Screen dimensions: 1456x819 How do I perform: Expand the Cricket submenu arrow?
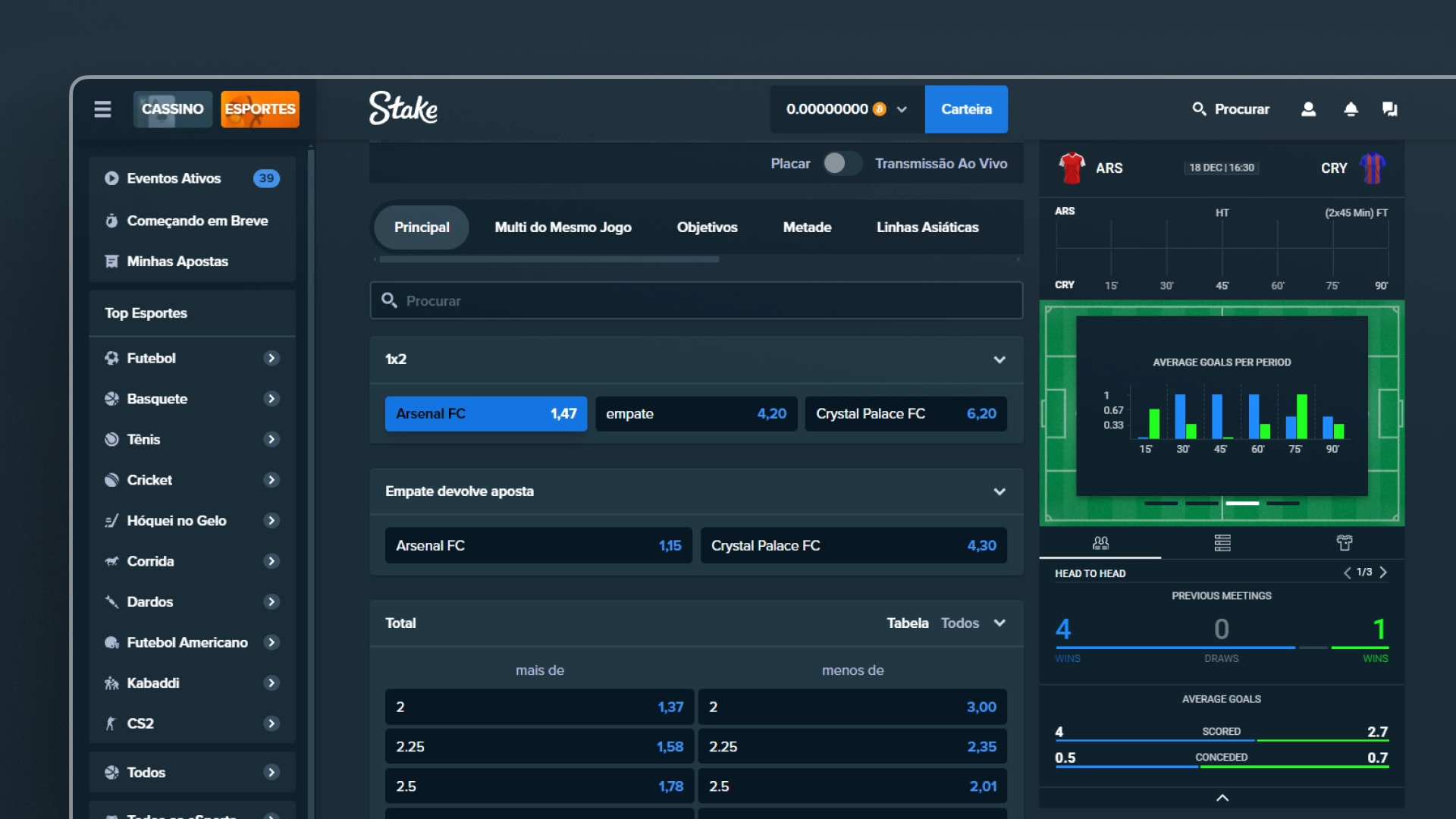pyautogui.click(x=271, y=480)
